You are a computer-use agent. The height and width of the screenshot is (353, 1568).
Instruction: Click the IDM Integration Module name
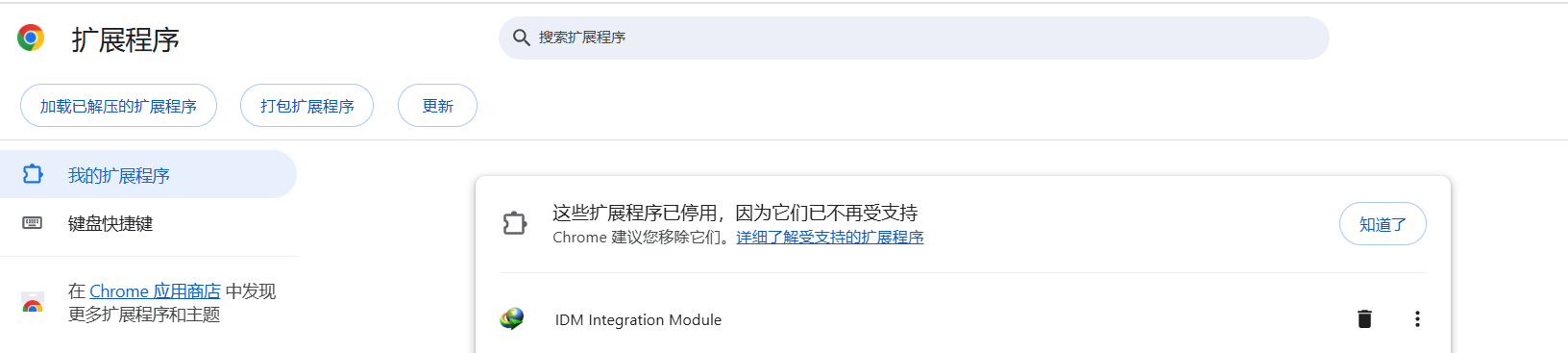coord(638,319)
